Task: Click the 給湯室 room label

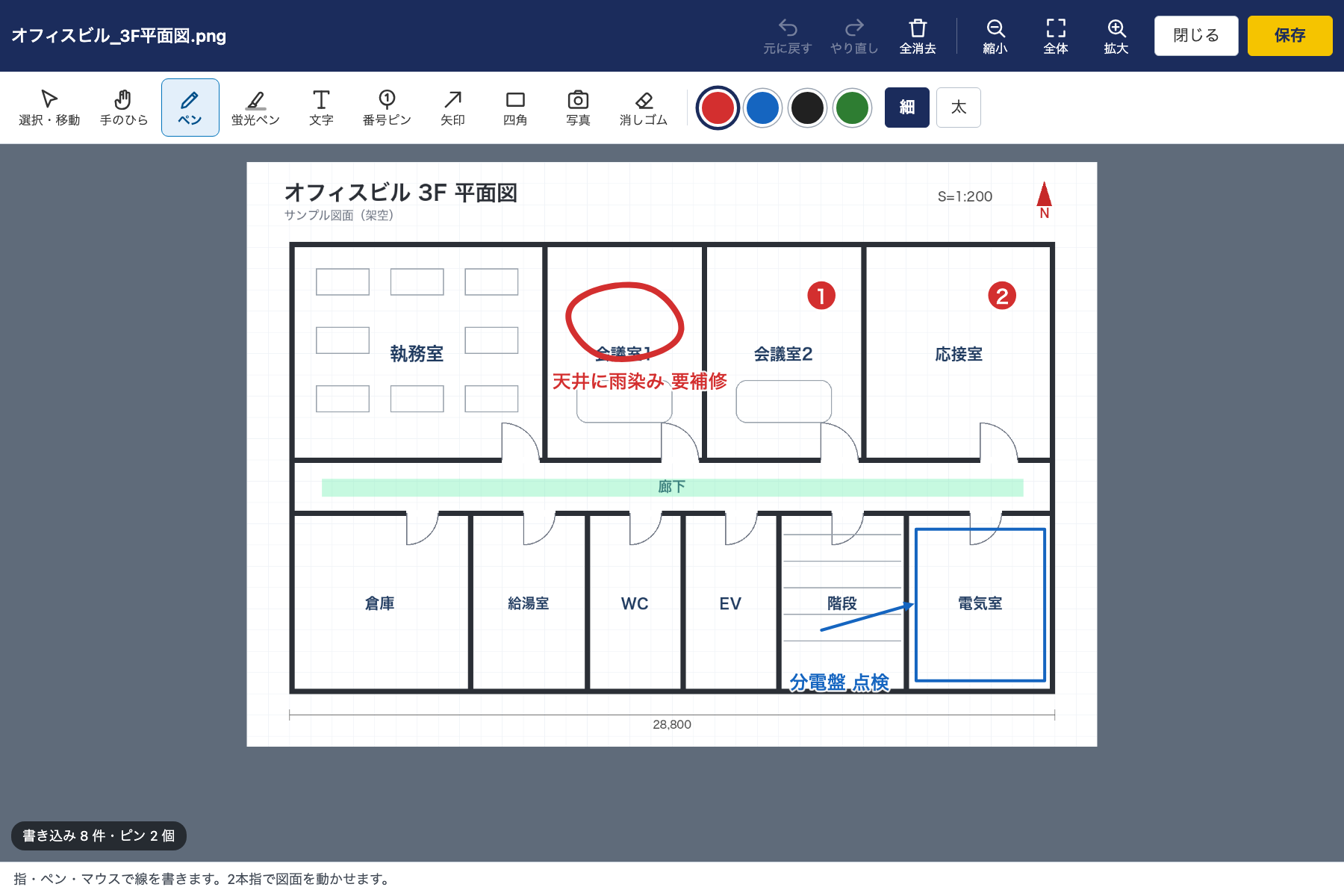Action: click(529, 603)
